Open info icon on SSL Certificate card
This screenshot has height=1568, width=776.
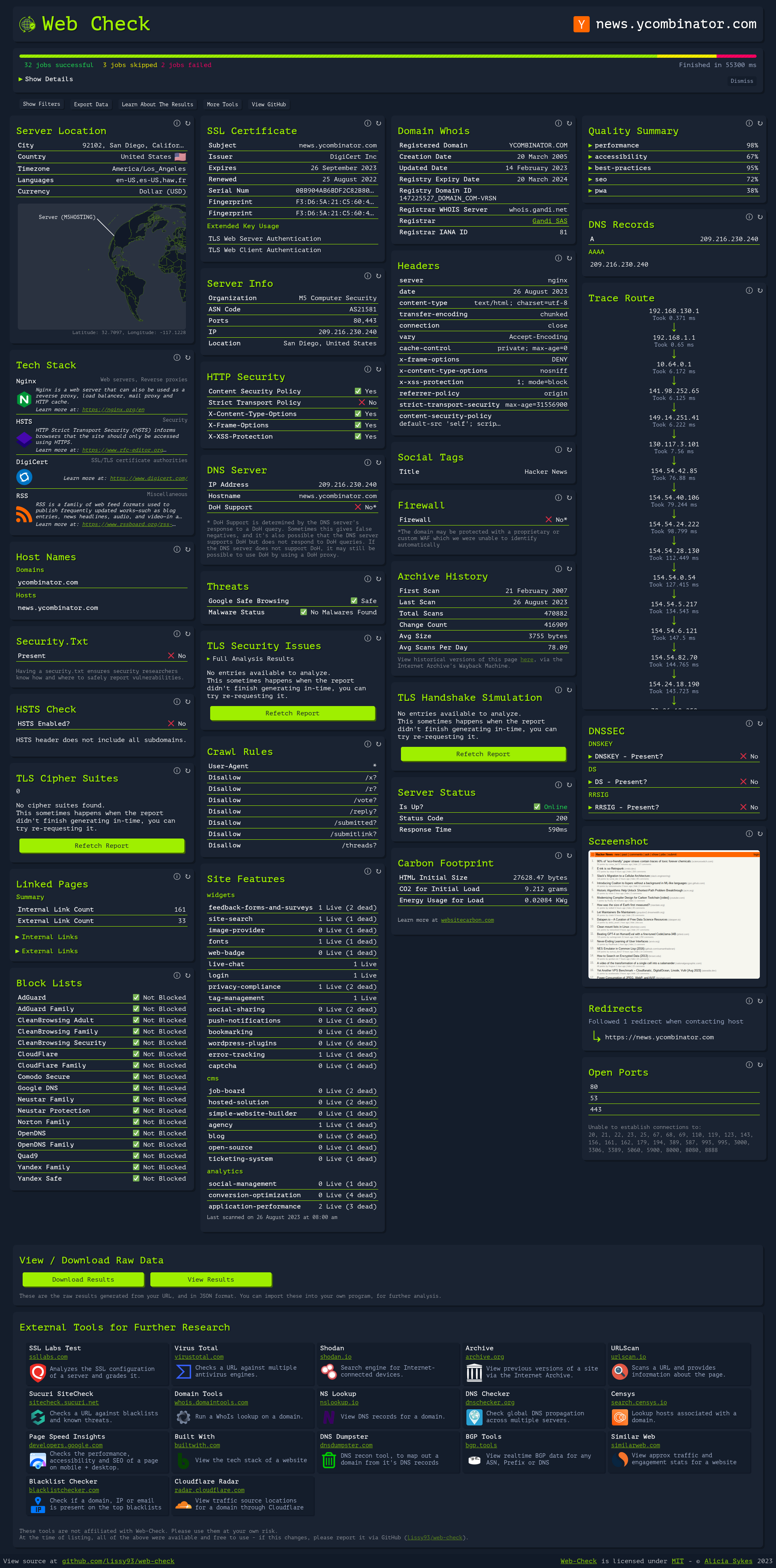click(367, 123)
